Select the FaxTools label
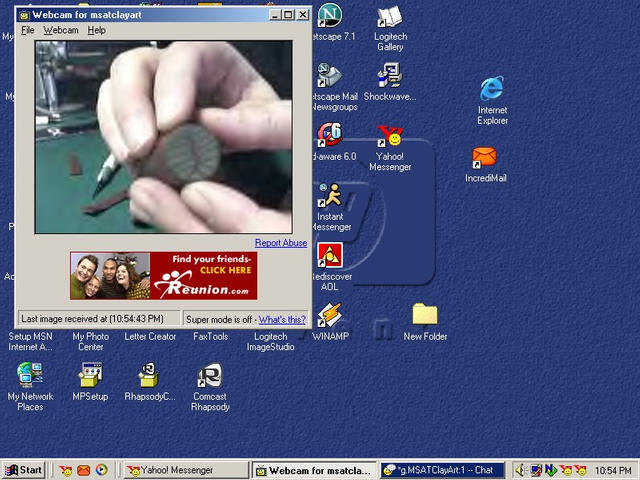This screenshot has height=480, width=640. click(210, 336)
